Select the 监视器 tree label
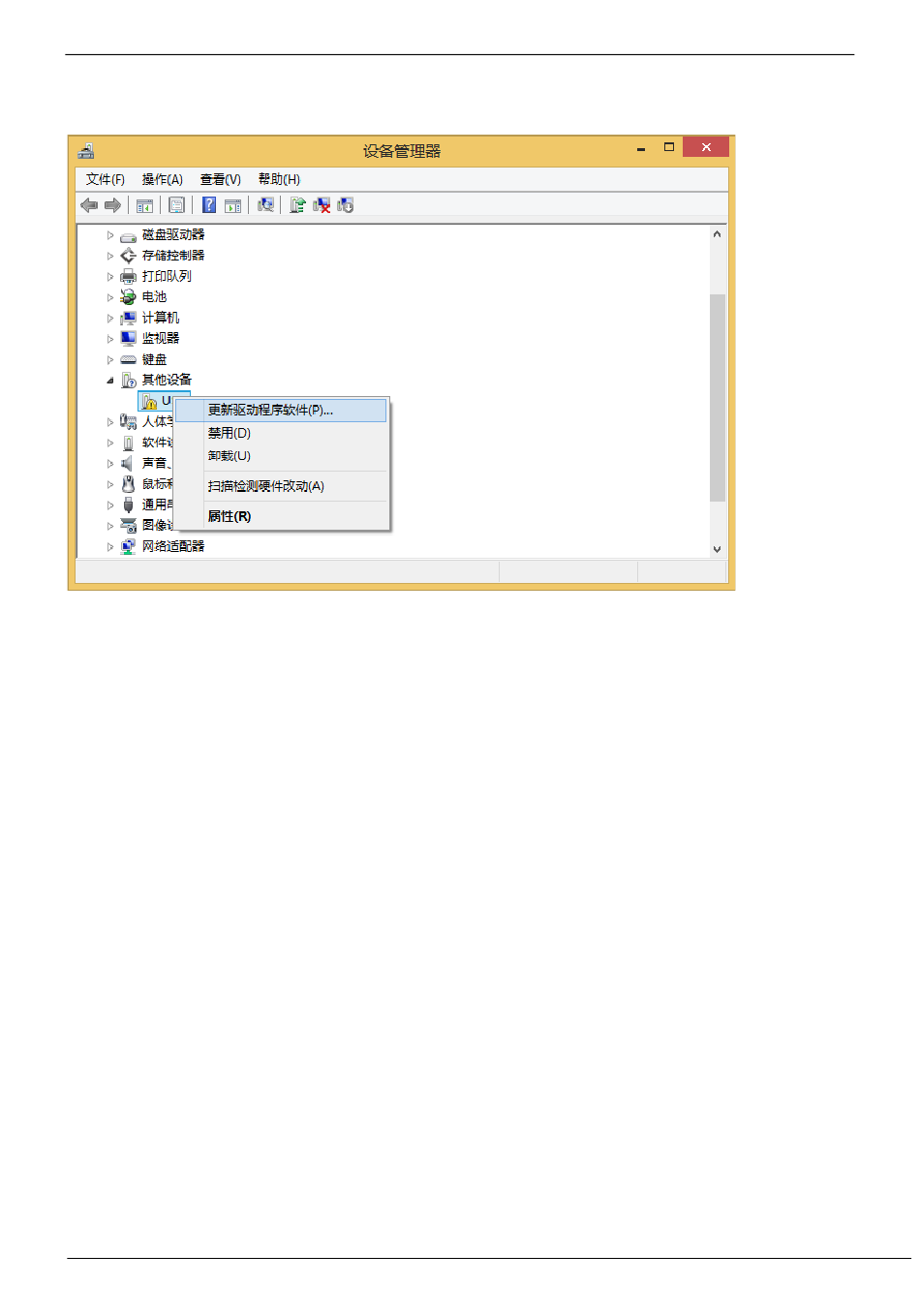 coord(161,338)
